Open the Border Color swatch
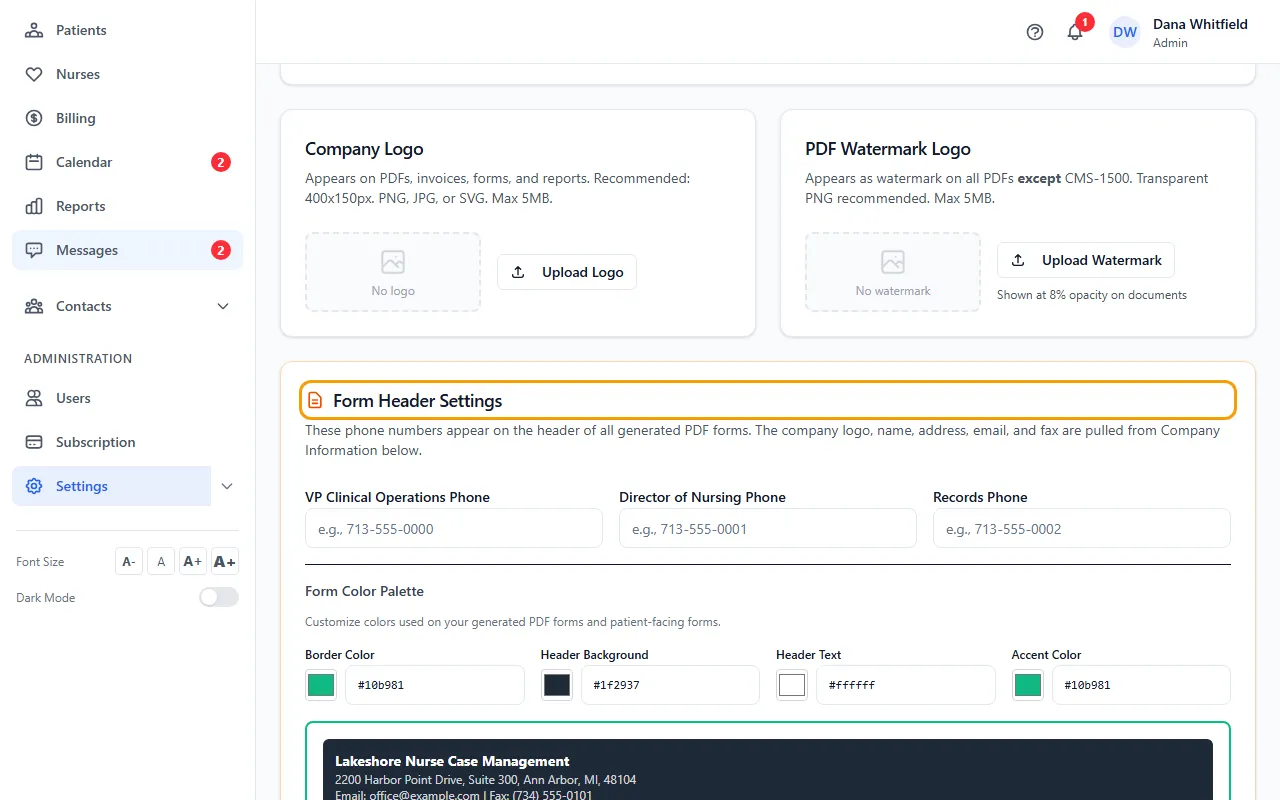Viewport: 1280px width, 800px height. click(321, 685)
